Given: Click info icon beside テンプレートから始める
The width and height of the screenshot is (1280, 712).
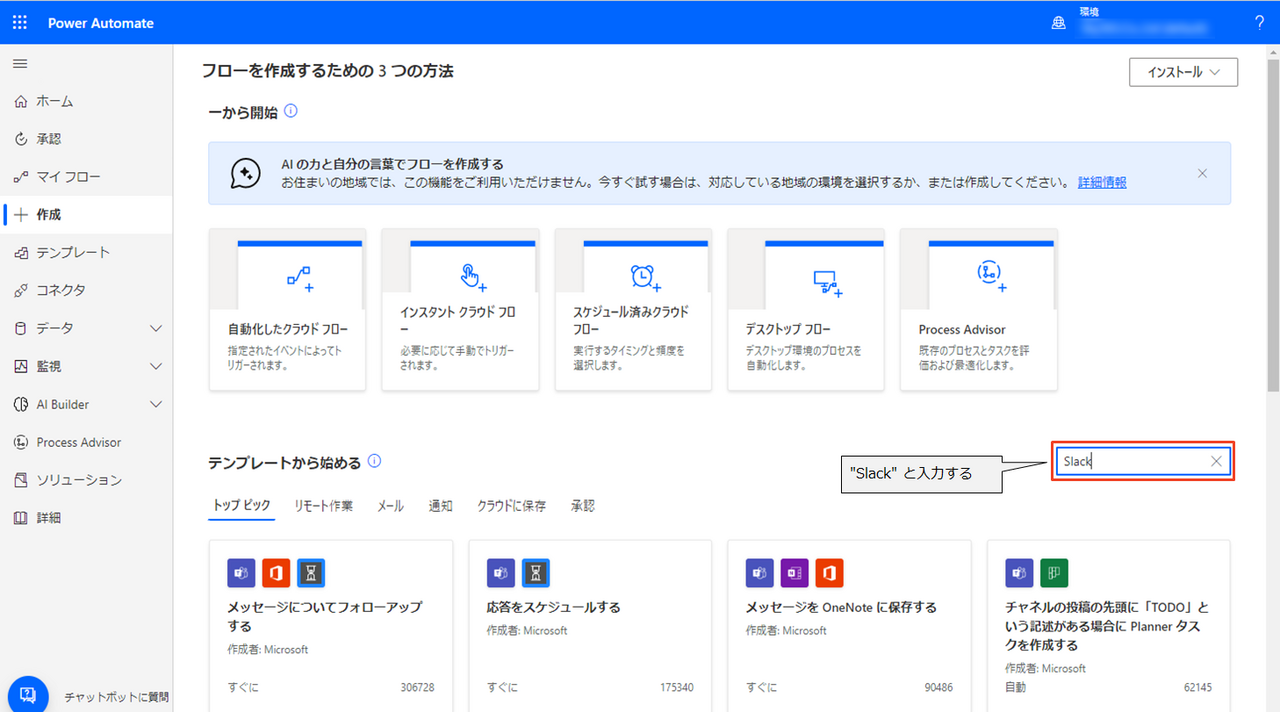Looking at the screenshot, I should (x=375, y=461).
